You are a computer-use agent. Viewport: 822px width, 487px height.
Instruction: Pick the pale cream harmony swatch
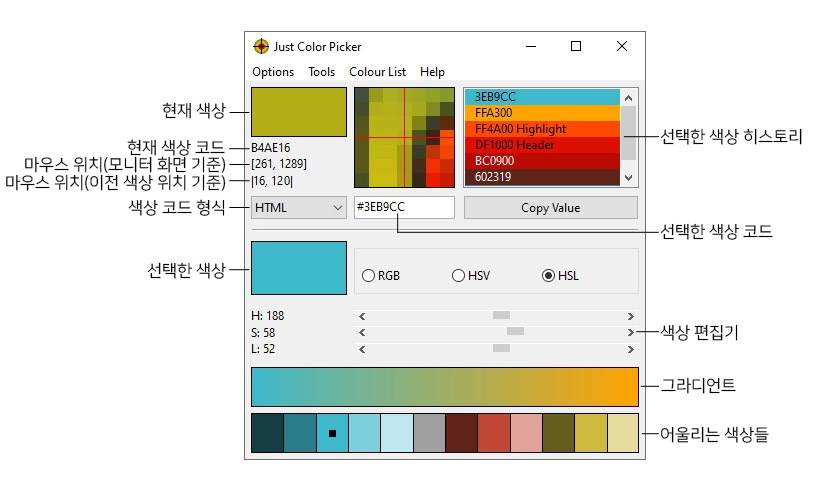[623, 433]
